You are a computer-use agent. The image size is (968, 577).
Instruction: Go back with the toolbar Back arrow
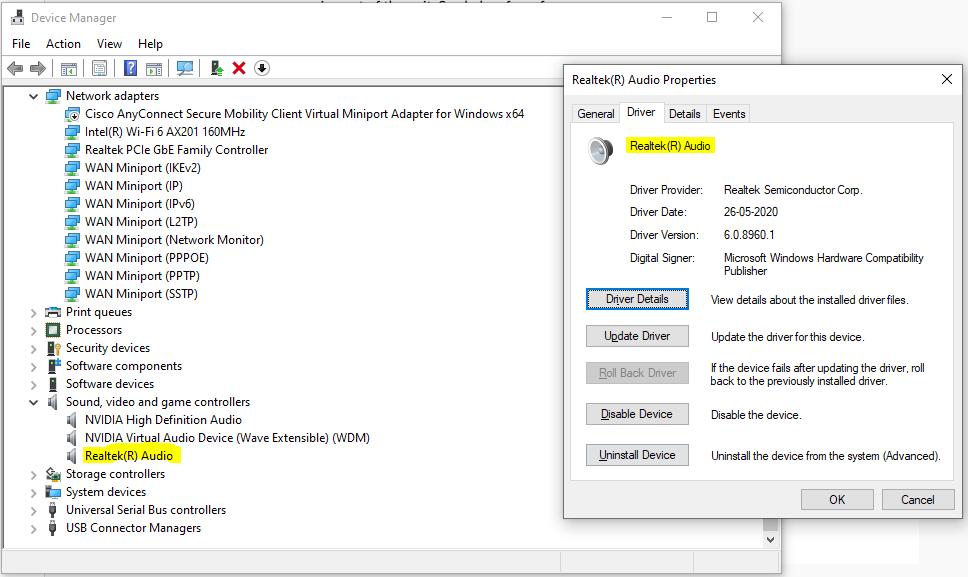15,68
